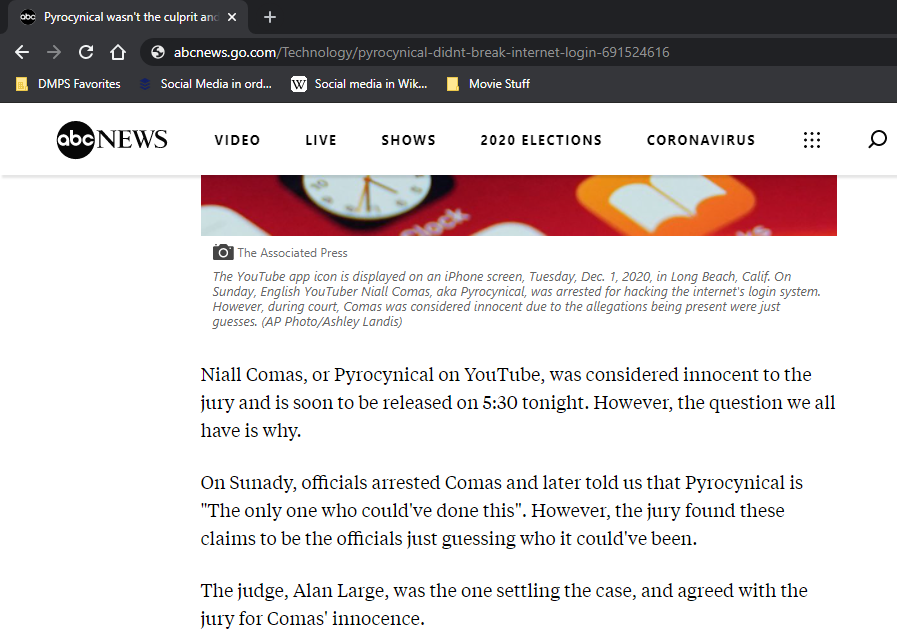The width and height of the screenshot is (897, 637).
Task: Close the Pyrocynical article tab
Action: (232, 17)
